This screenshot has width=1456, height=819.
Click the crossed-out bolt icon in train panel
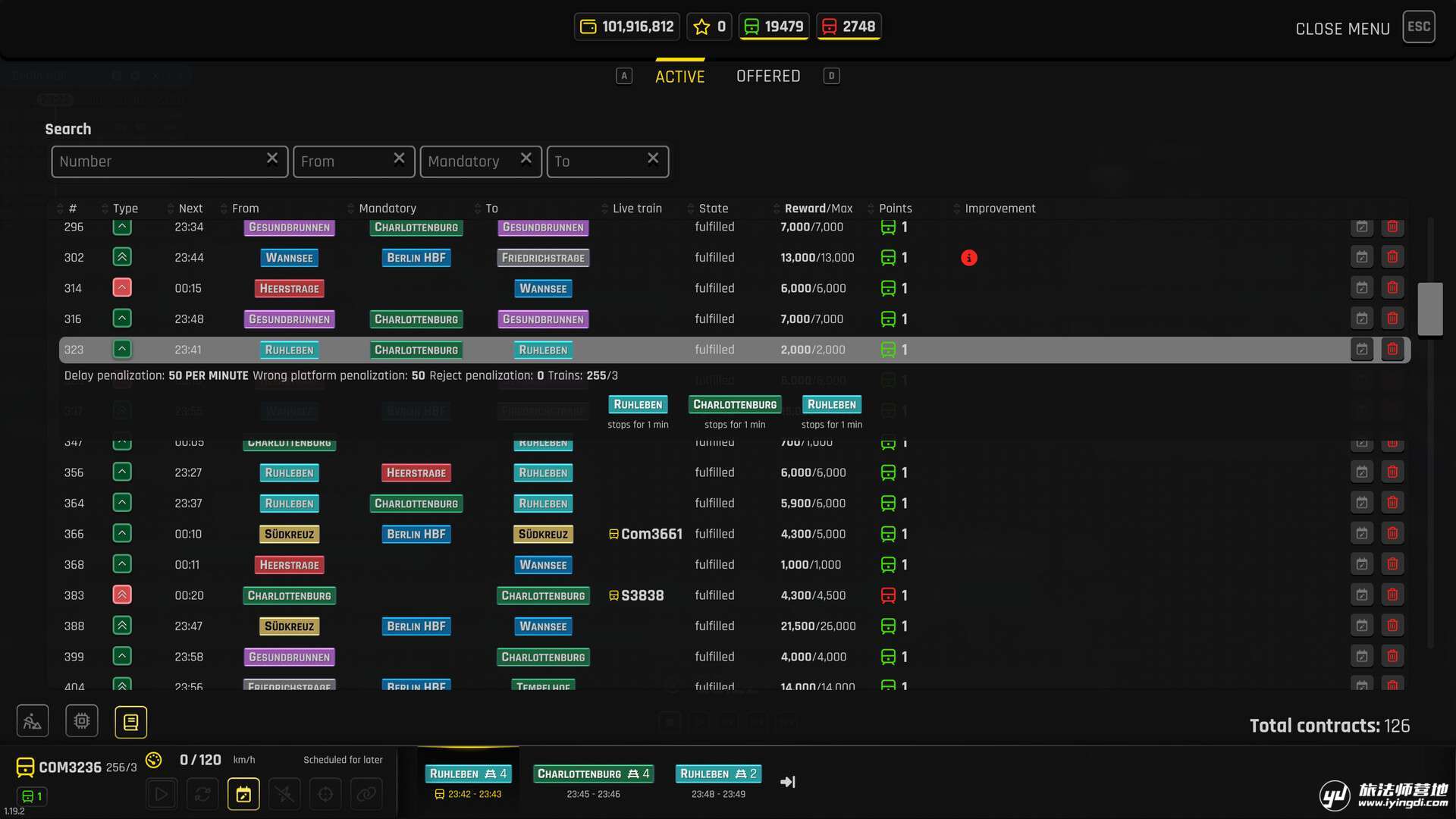(x=284, y=794)
